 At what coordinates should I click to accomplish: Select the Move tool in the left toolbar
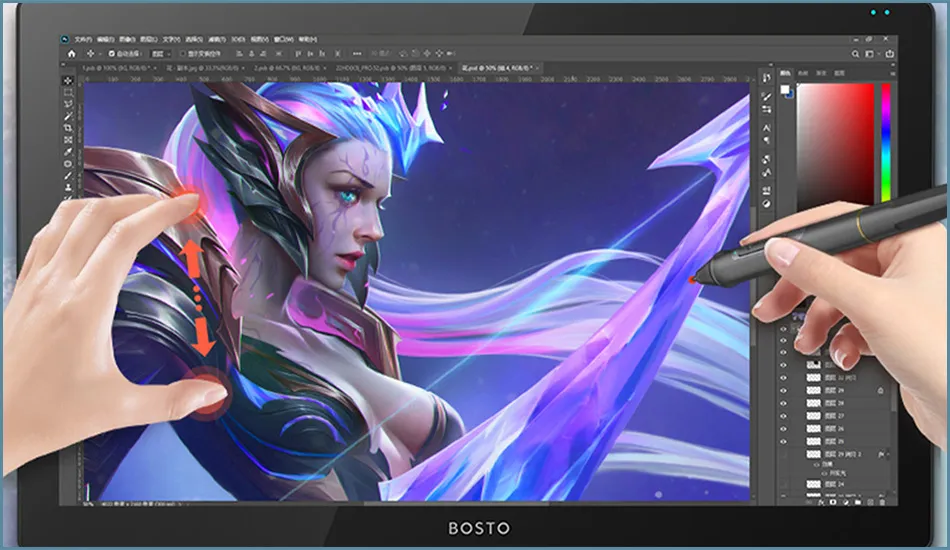(x=68, y=81)
